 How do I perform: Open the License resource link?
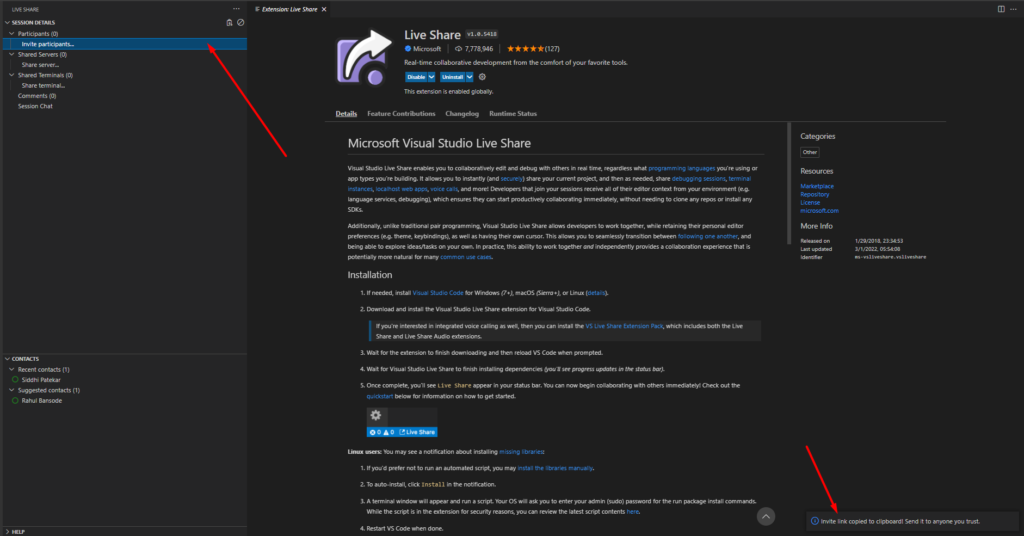(x=810, y=202)
